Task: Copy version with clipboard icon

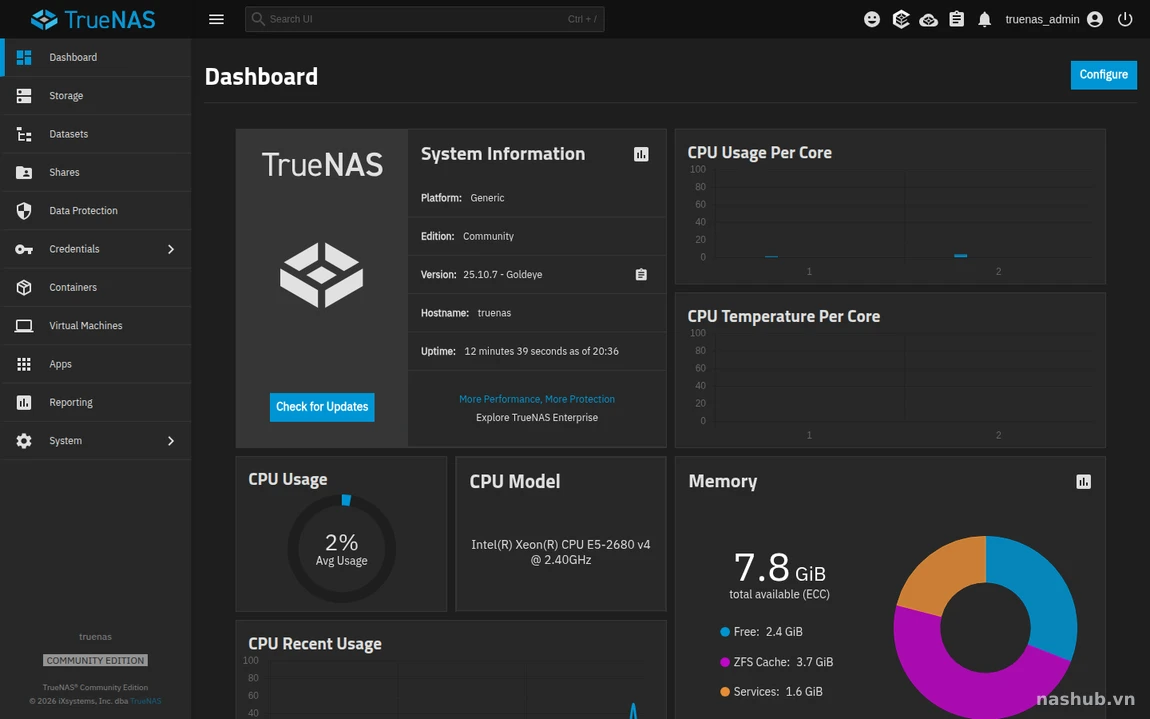Action: click(x=641, y=274)
